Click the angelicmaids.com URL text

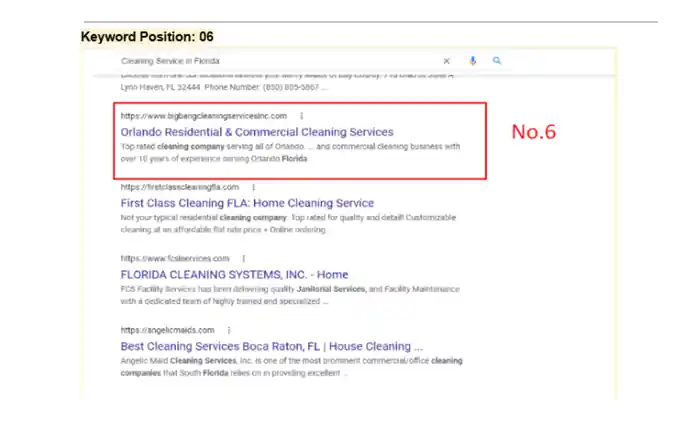pos(167,330)
